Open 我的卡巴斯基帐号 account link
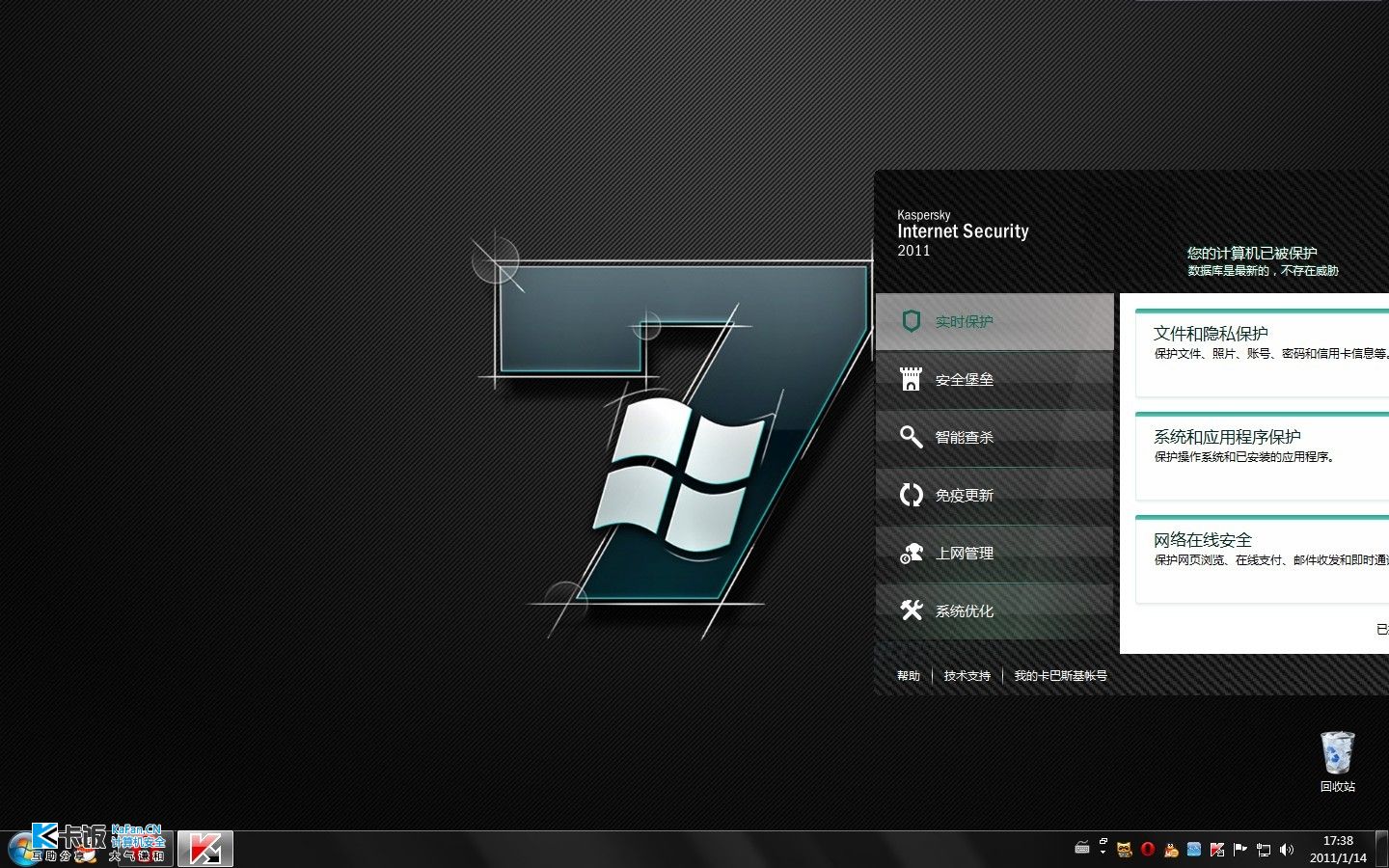The width and height of the screenshot is (1389, 868). pyautogui.click(x=1060, y=676)
